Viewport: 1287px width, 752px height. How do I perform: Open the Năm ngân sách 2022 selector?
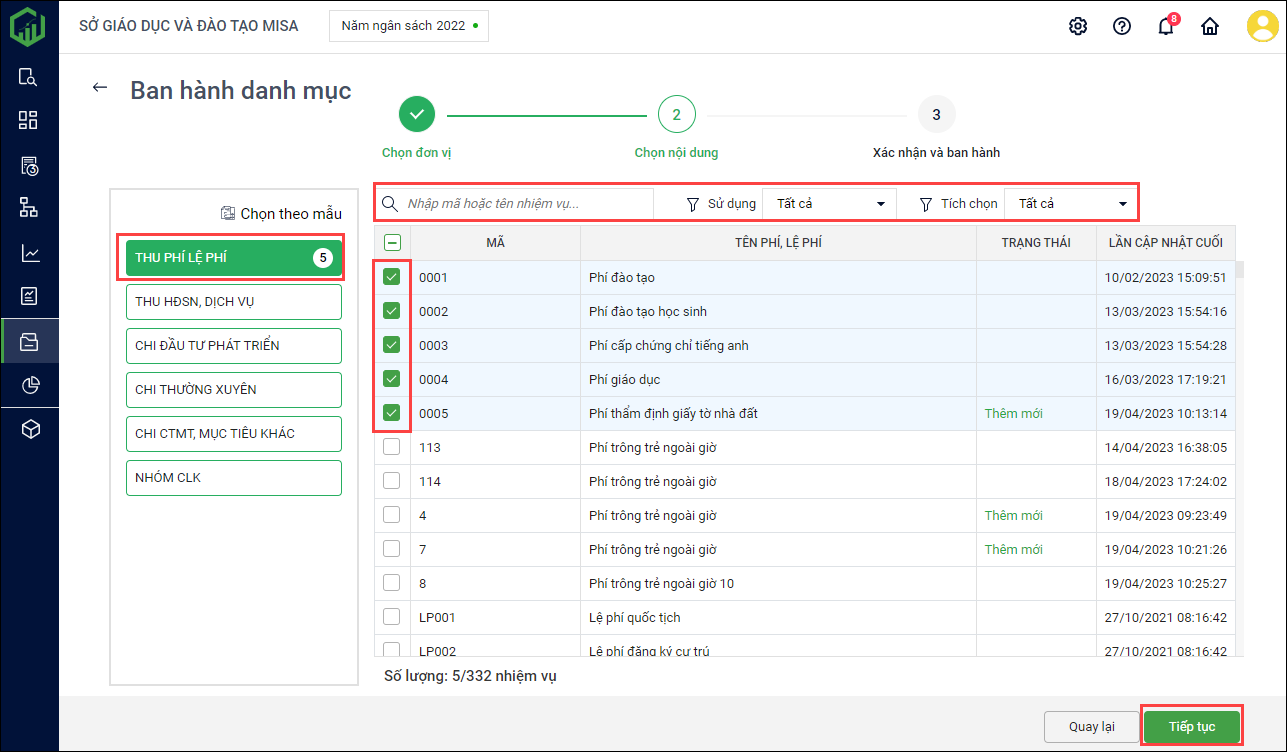coord(408,26)
